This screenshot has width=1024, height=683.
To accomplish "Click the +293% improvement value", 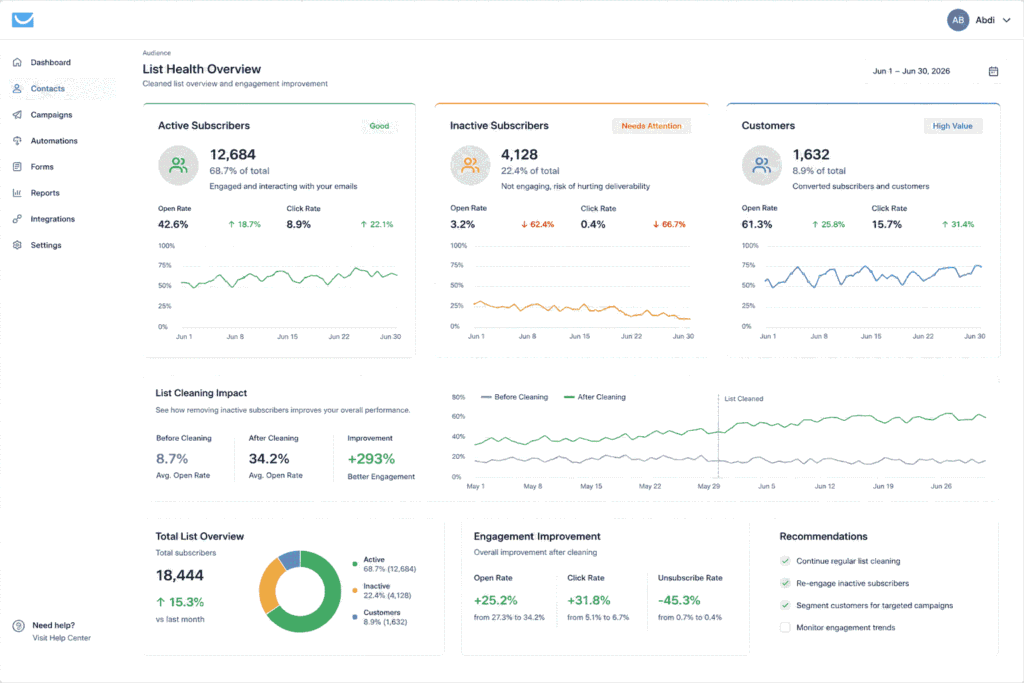I will coord(371,459).
